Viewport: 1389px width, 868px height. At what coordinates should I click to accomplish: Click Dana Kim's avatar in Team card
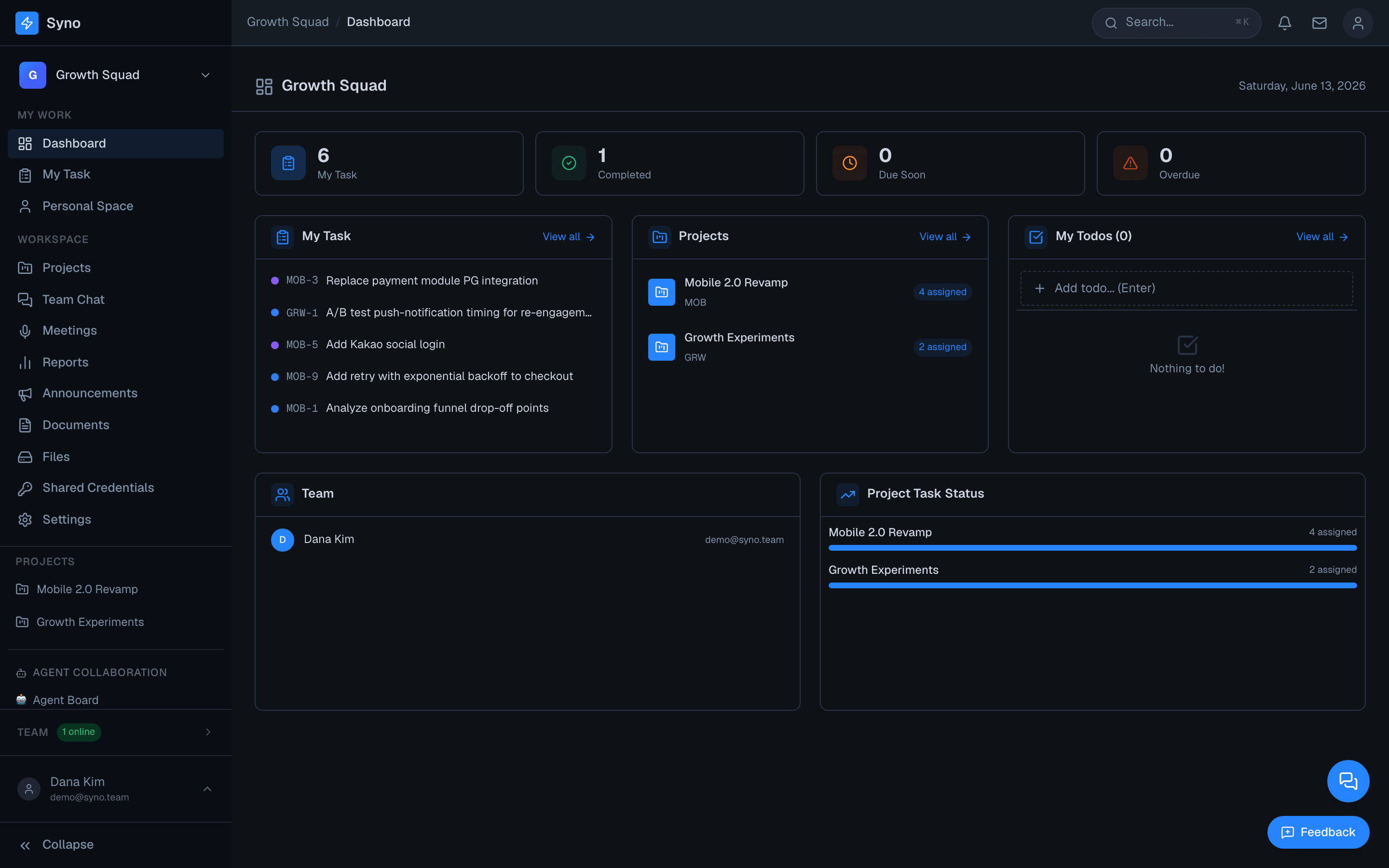283,540
